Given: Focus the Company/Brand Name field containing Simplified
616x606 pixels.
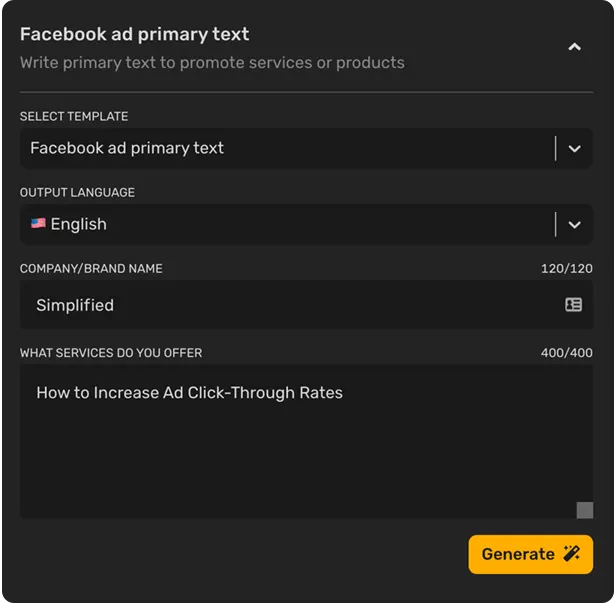Looking at the screenshot, I should [x=306, y=305].
